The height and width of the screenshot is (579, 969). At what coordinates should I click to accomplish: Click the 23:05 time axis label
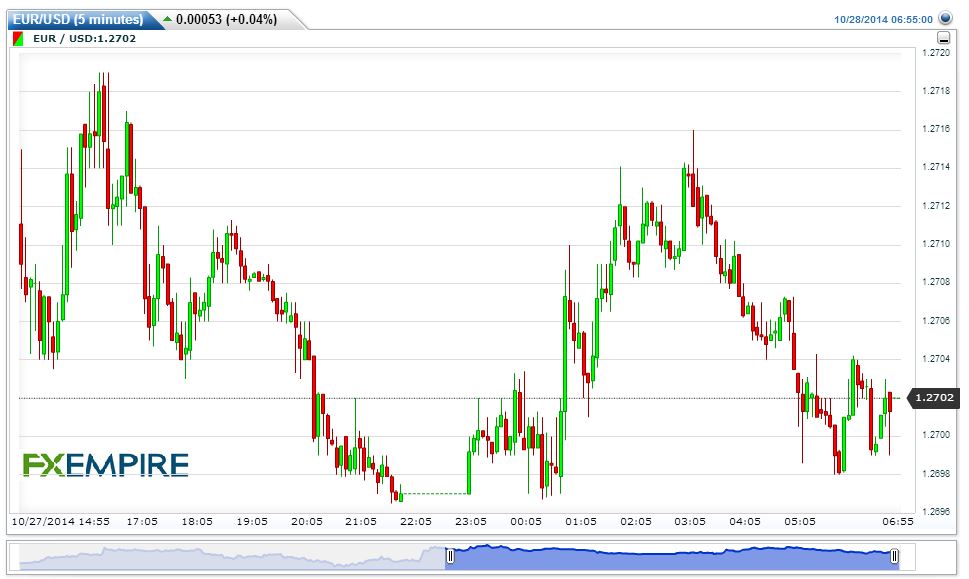[x=471, y=522]
